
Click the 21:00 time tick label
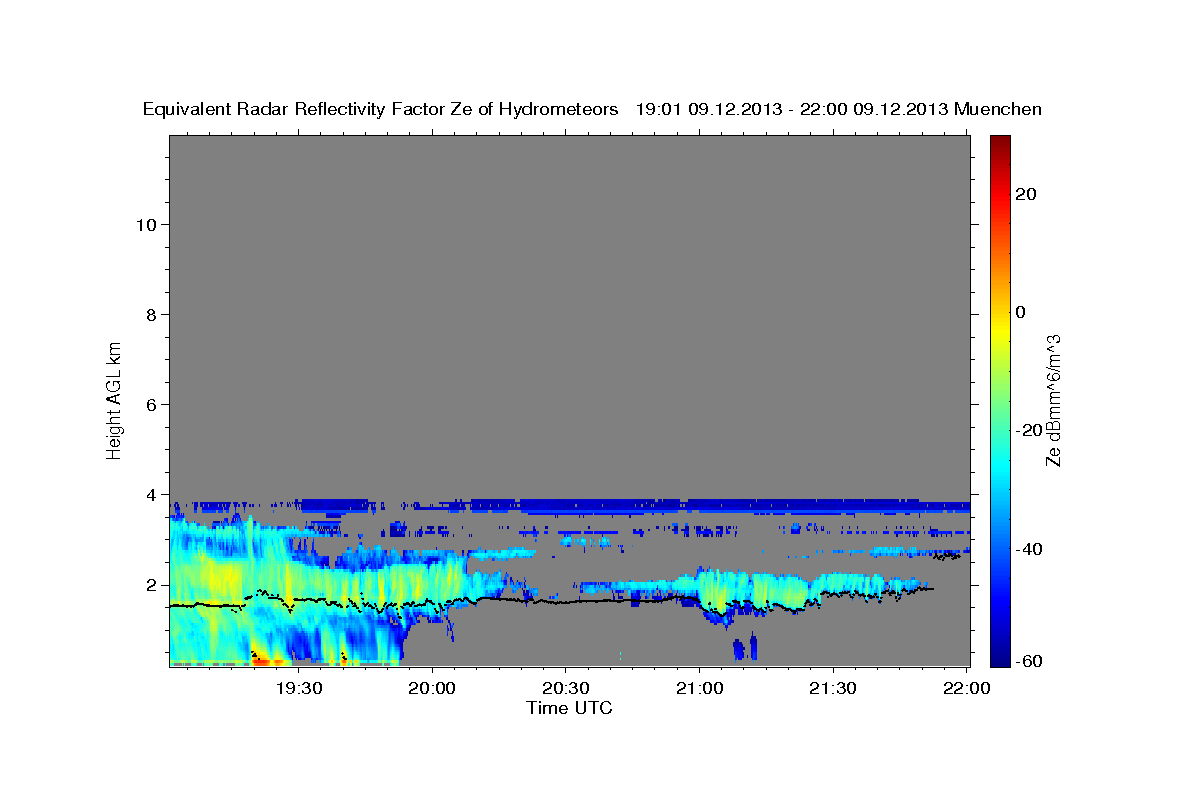click(x=699, y=688)
